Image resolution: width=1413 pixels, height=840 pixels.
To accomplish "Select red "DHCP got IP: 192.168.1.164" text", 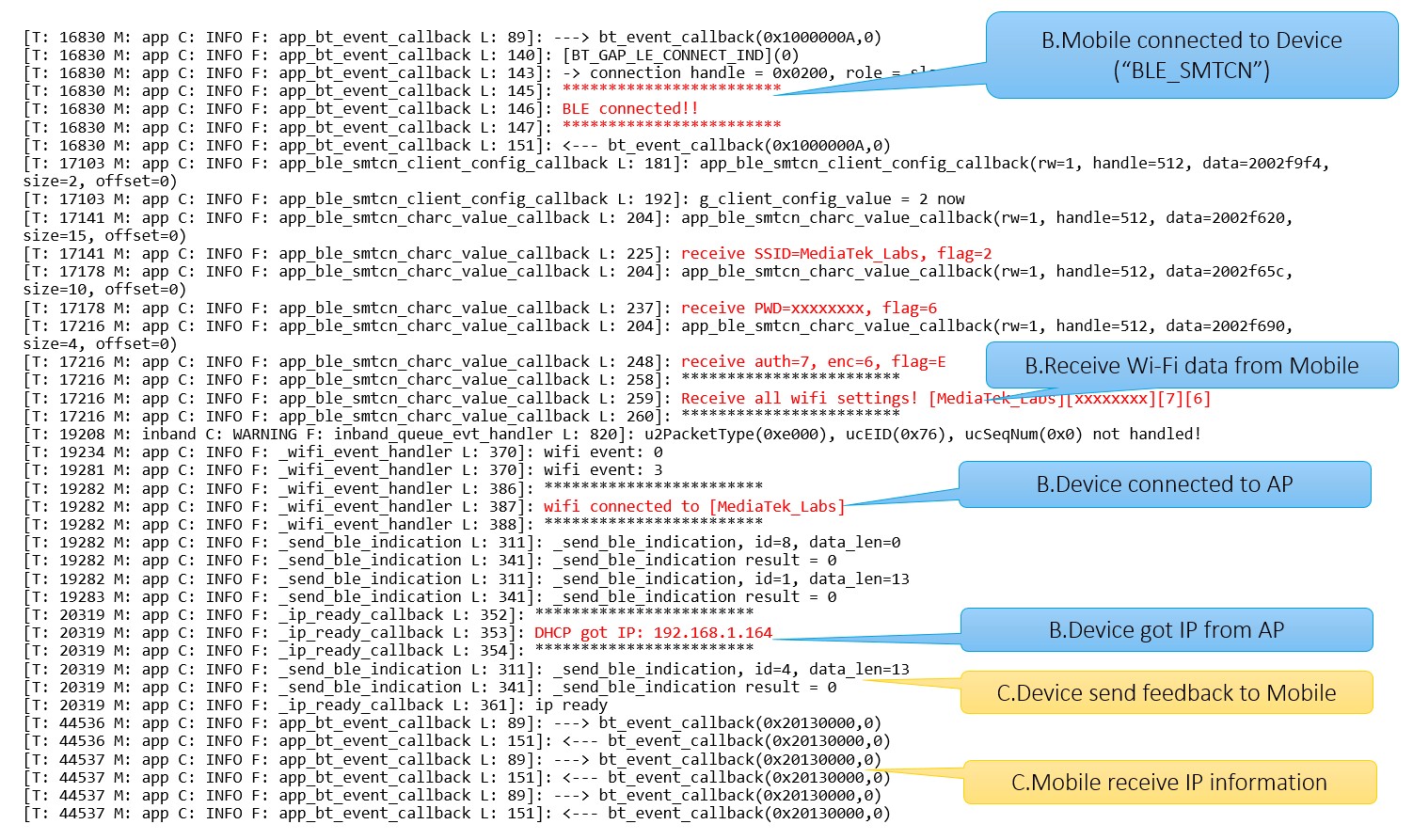I will point(653,633).
